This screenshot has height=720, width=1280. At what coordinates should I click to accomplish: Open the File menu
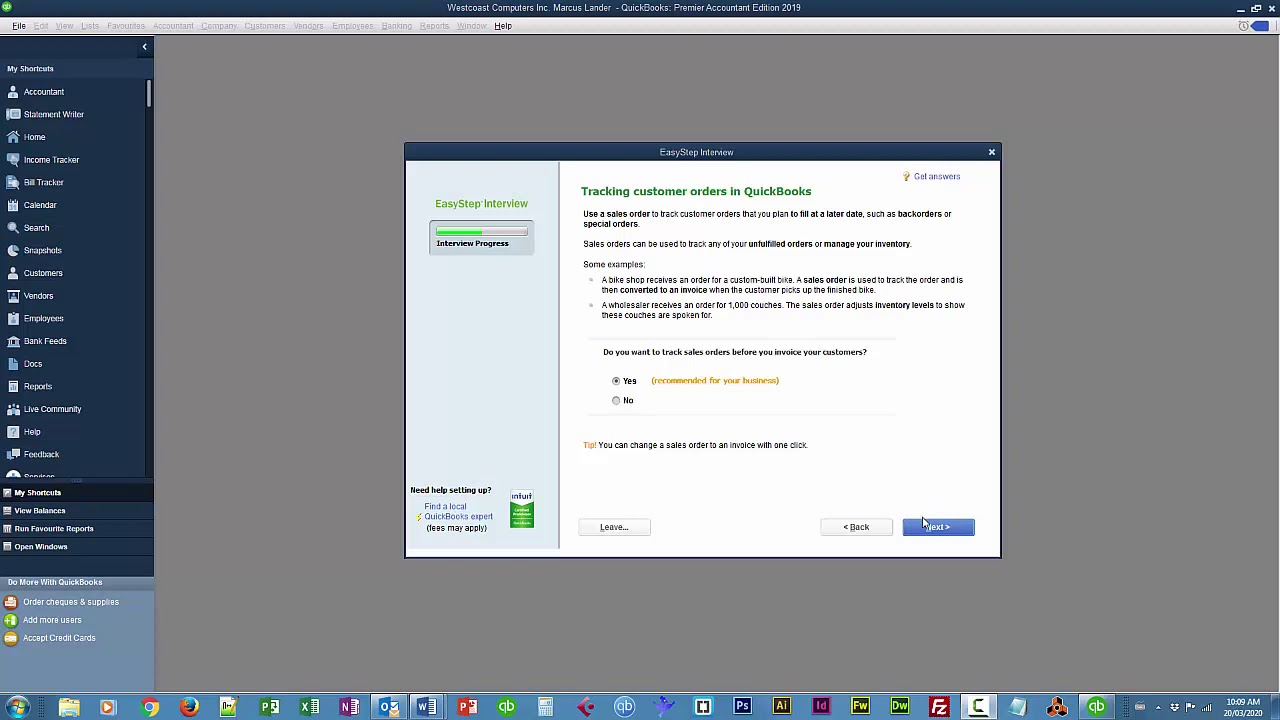point(19,26)
